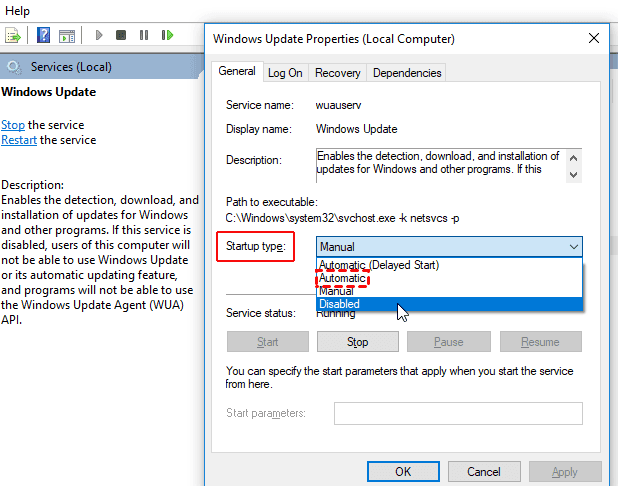Click the Apply button

[x=565, y=471]
